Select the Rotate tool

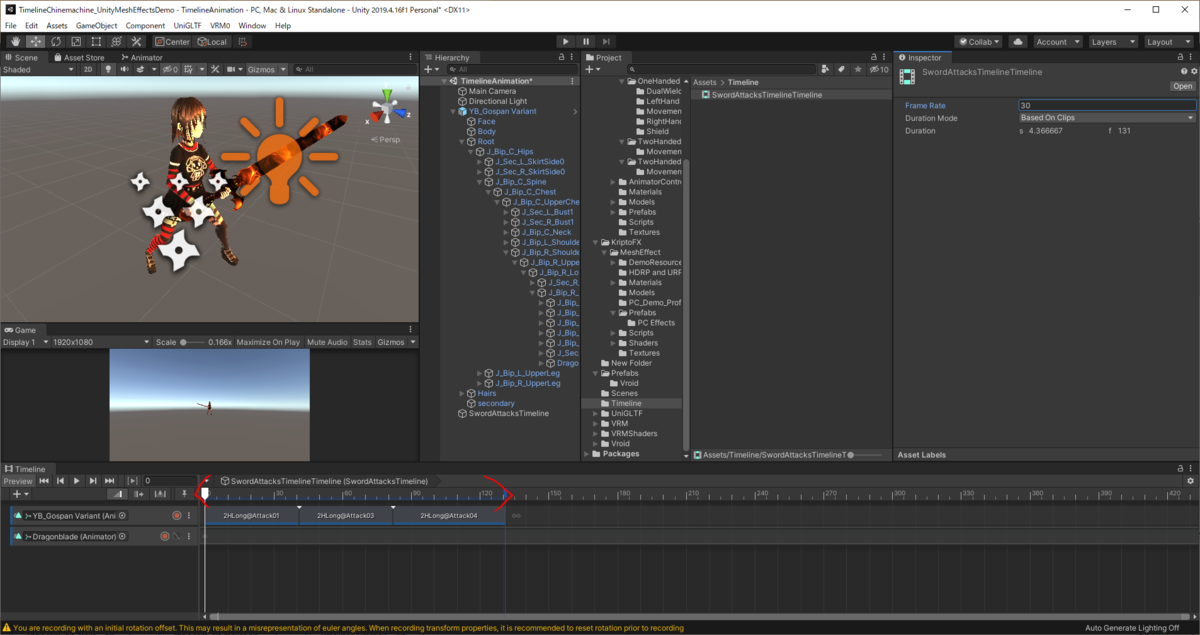tap(55, 42)
